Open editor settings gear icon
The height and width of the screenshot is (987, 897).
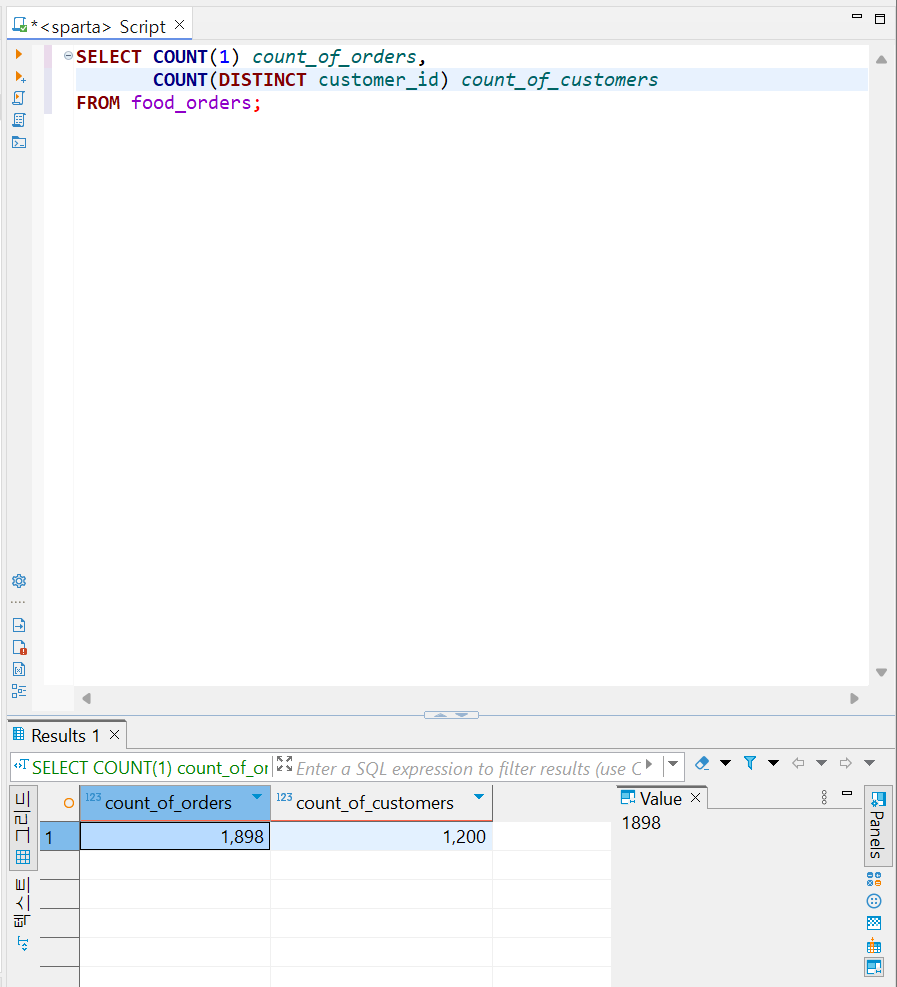(19, 580)
